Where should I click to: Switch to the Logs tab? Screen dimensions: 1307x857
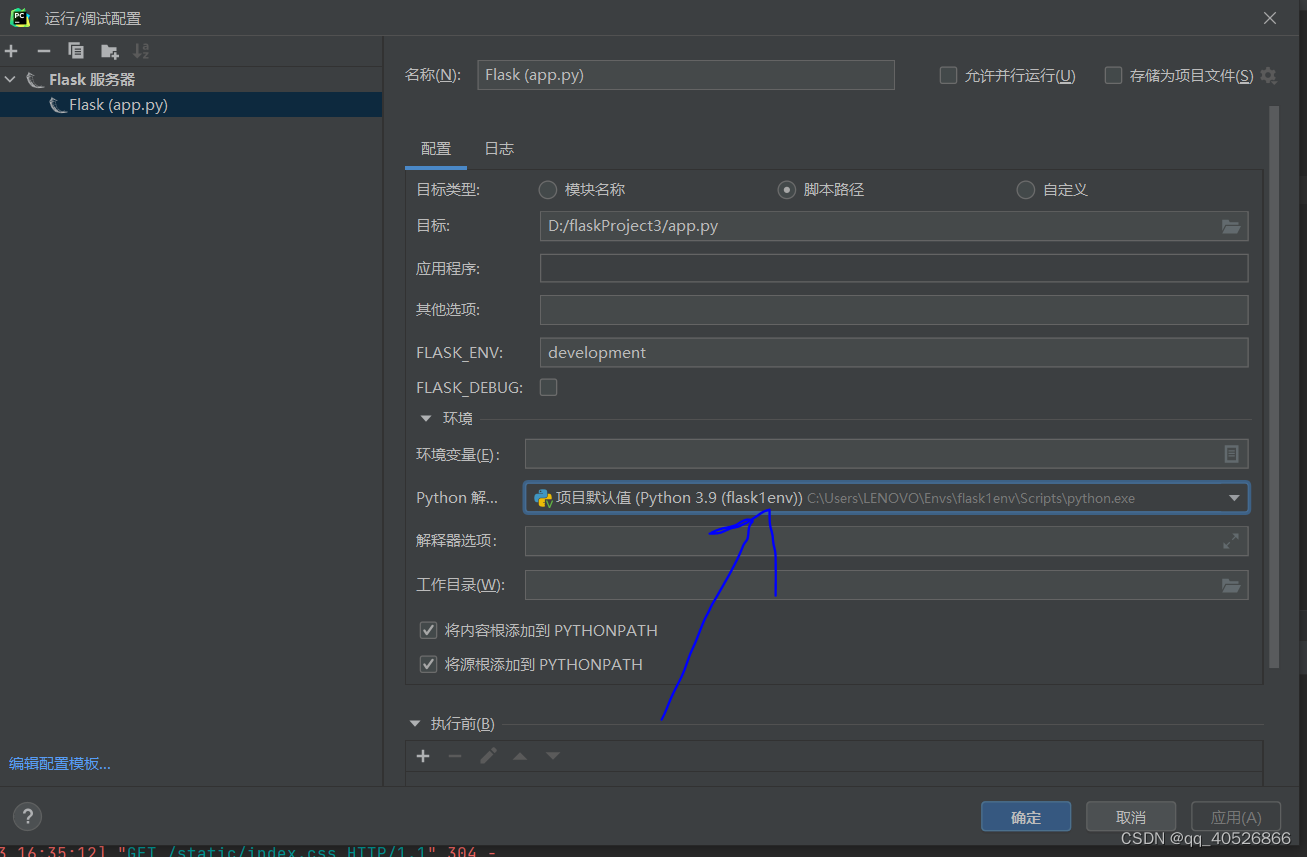click(x=499, y=149)
